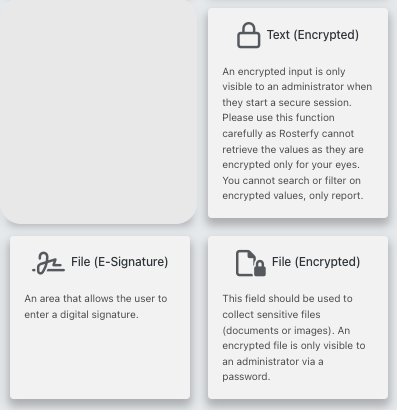The image size is (397, 410).
Task: Click the line '(documents or images). An'
Action: tap(286, 330)
